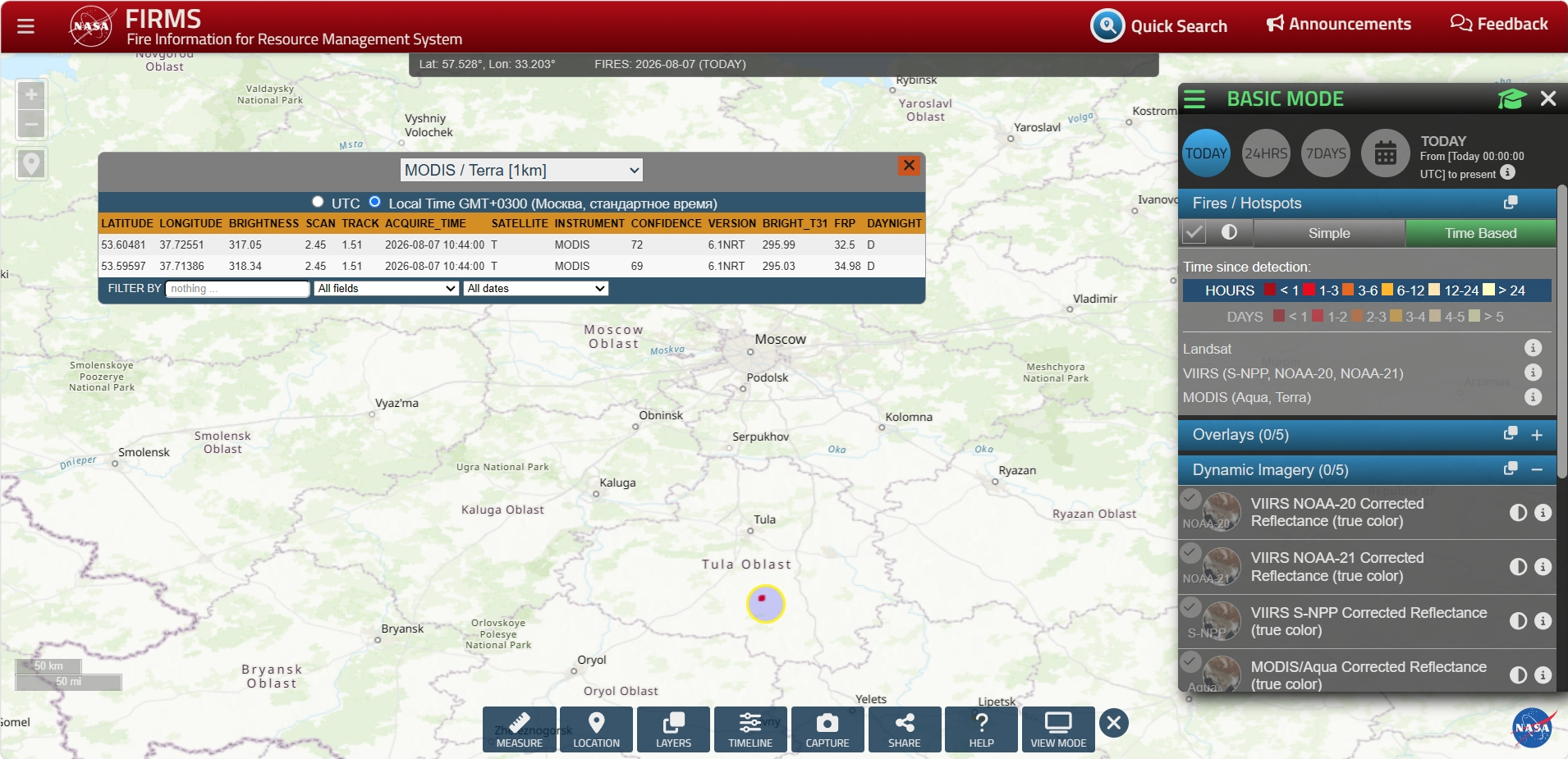The height and width of the screenshot is (759, 1568).
Task: Close the bottom toolbar
Action: pos(1114,723)
